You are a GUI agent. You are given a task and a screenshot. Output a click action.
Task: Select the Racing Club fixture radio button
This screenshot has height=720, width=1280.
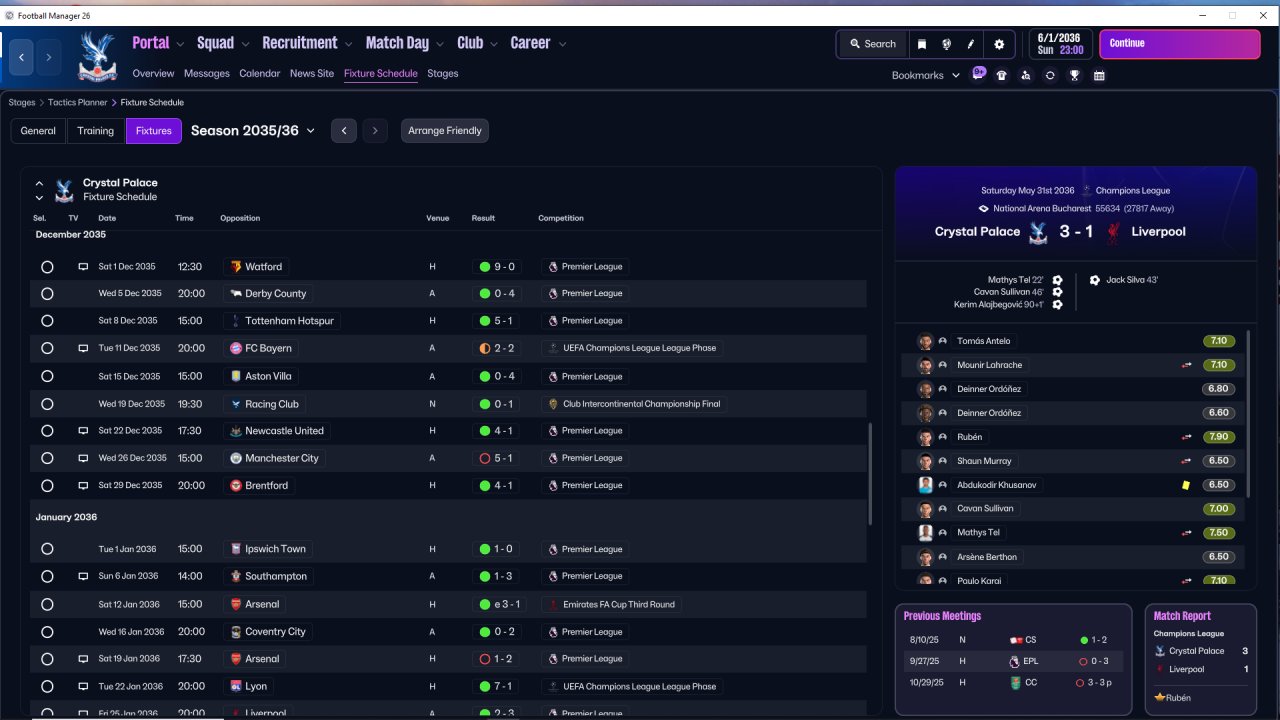(x=47, y=404)
